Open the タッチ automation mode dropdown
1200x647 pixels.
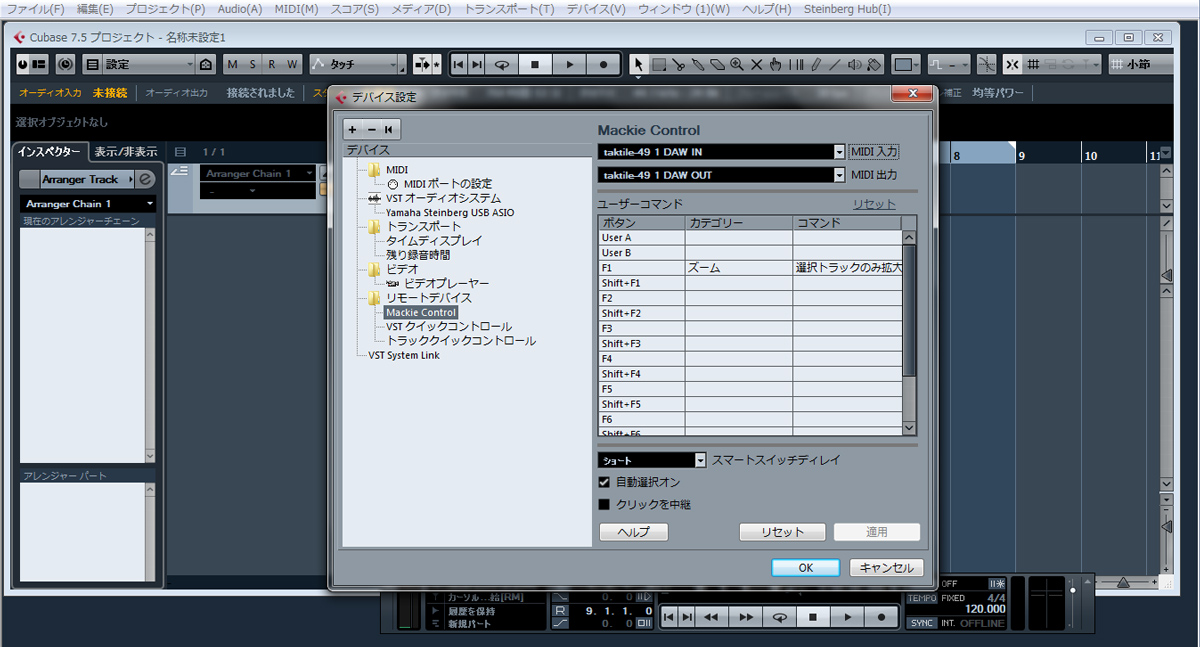358,64
